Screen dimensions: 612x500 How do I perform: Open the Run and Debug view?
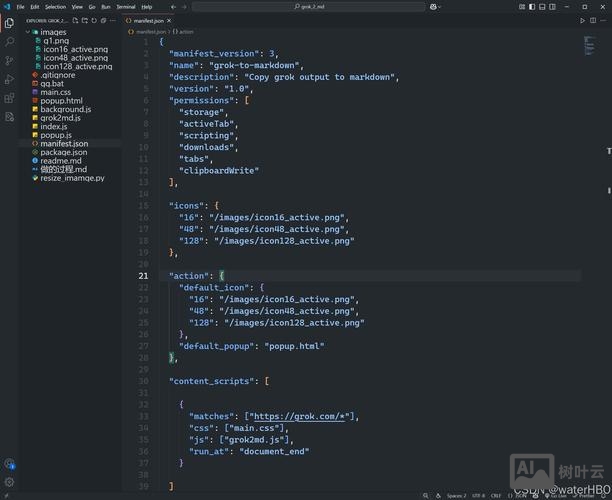point(9,80)
